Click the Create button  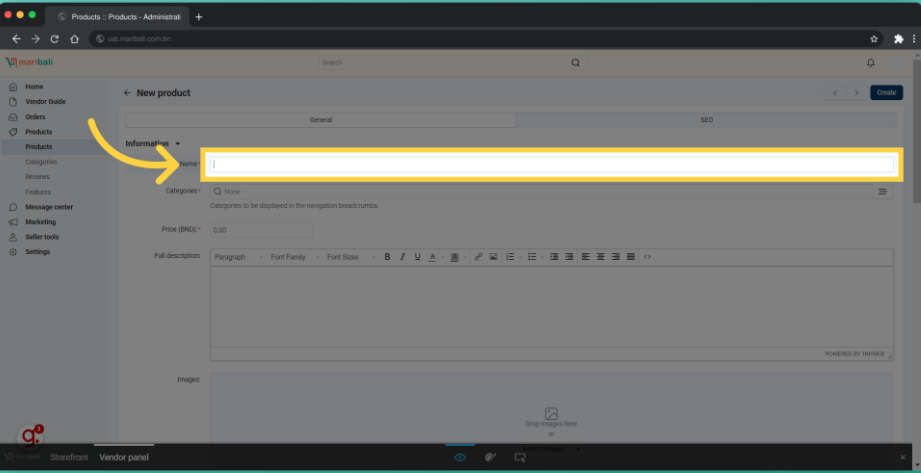coord(885,93)
